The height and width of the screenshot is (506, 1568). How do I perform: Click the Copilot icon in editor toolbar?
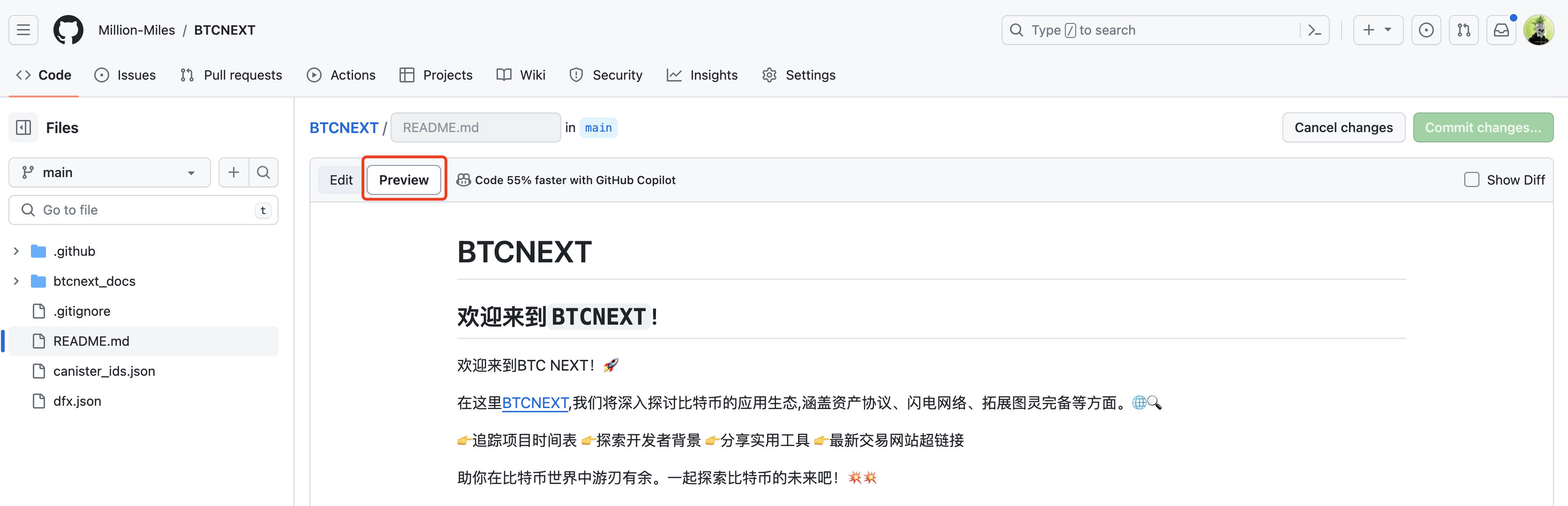[463, 180]
